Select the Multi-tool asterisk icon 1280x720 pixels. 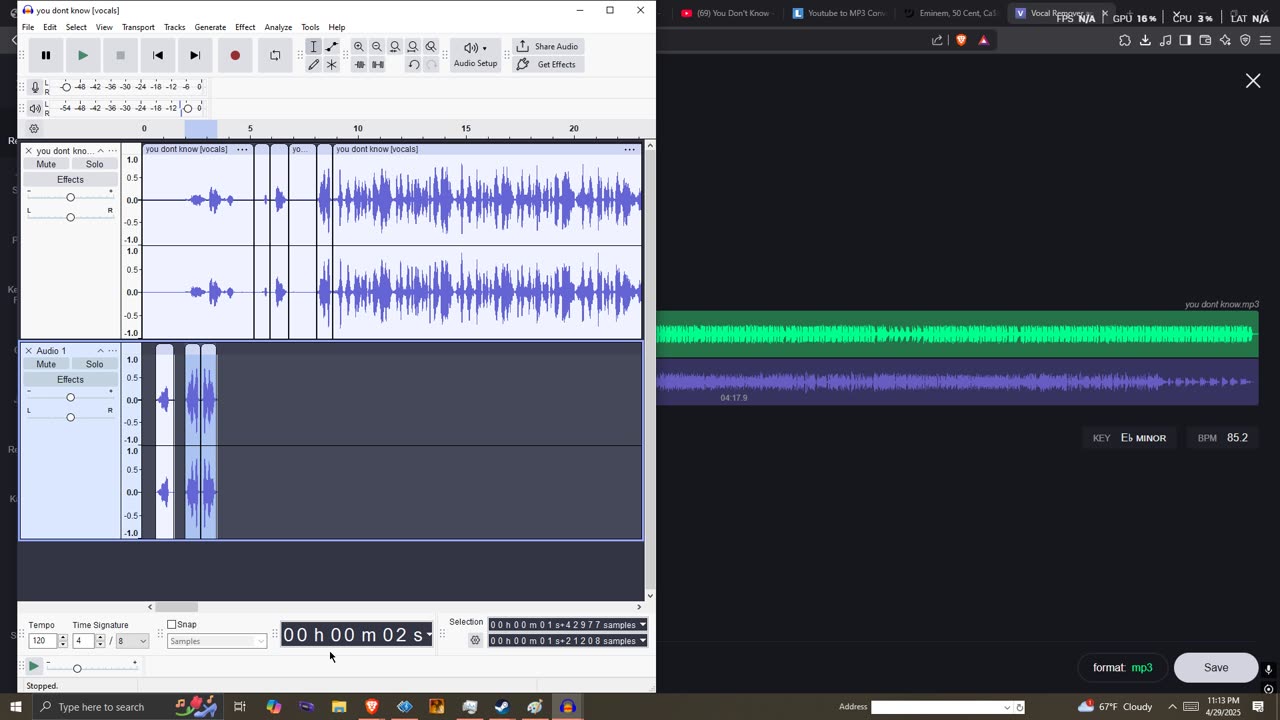click(332, 65)
